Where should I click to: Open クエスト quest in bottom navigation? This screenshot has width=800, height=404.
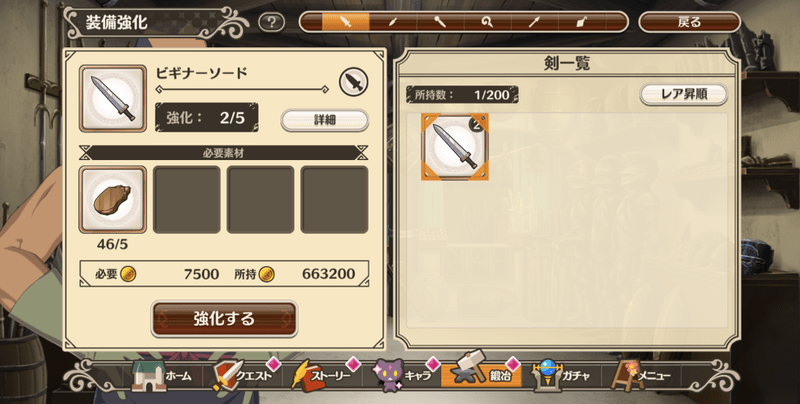(244, 376)
